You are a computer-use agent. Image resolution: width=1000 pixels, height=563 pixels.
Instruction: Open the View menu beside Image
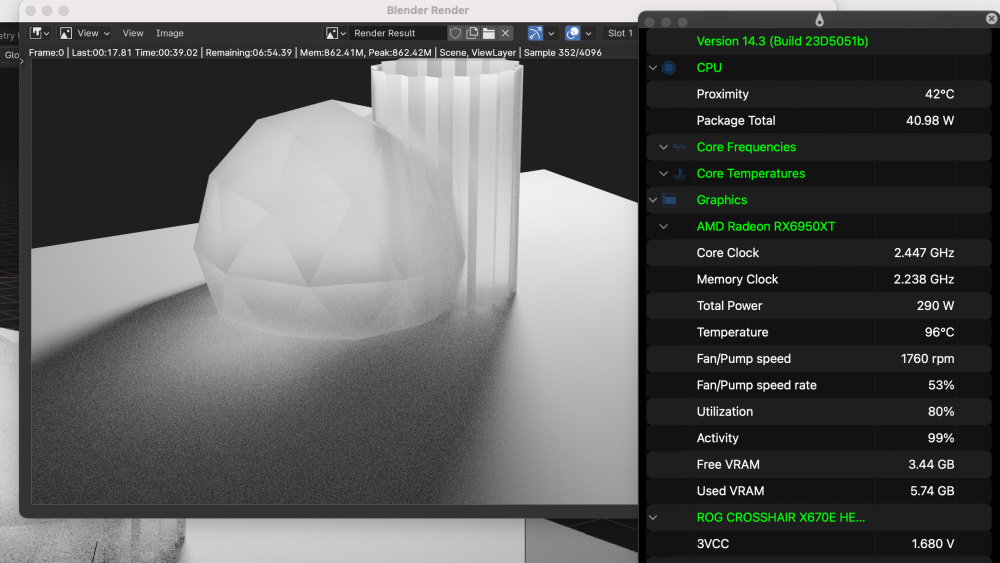click(133, 33)
